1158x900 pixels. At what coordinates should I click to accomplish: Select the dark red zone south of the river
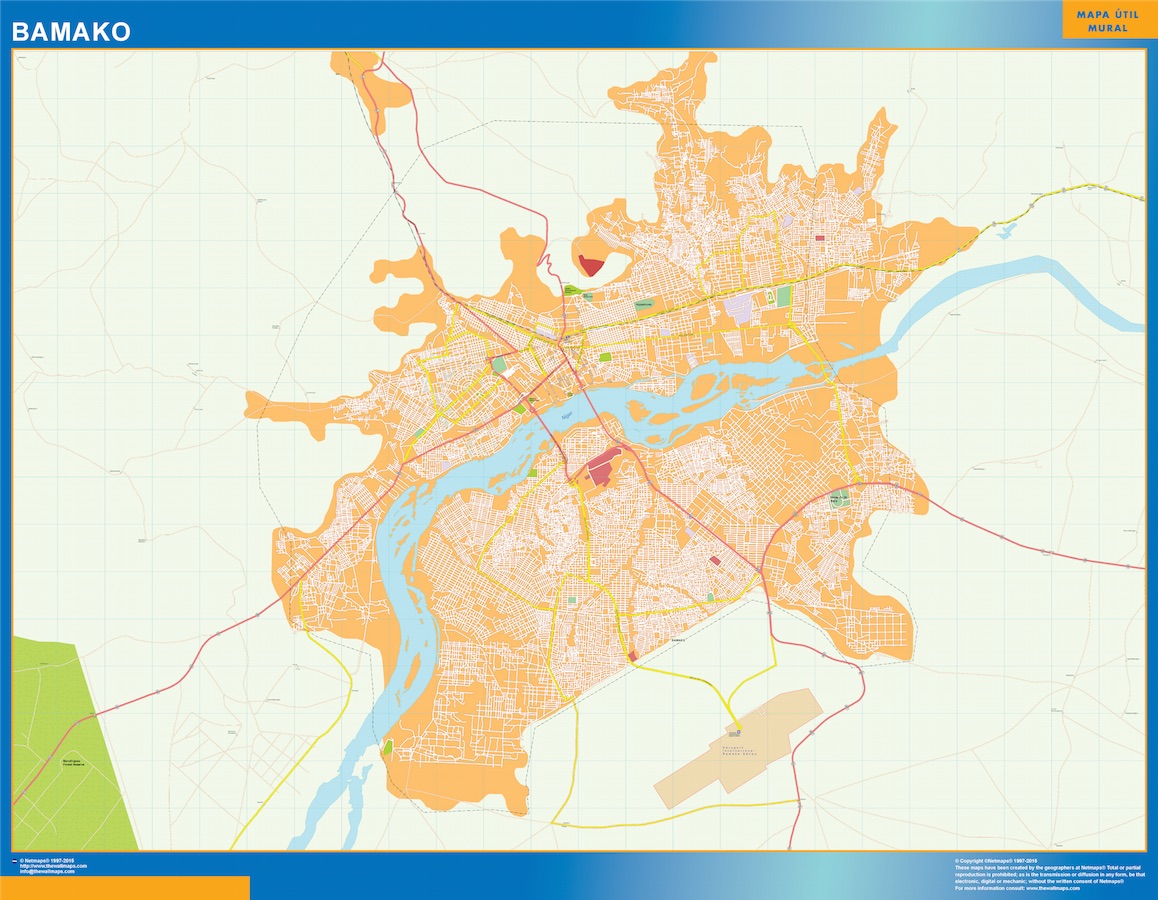pos(717,562)
